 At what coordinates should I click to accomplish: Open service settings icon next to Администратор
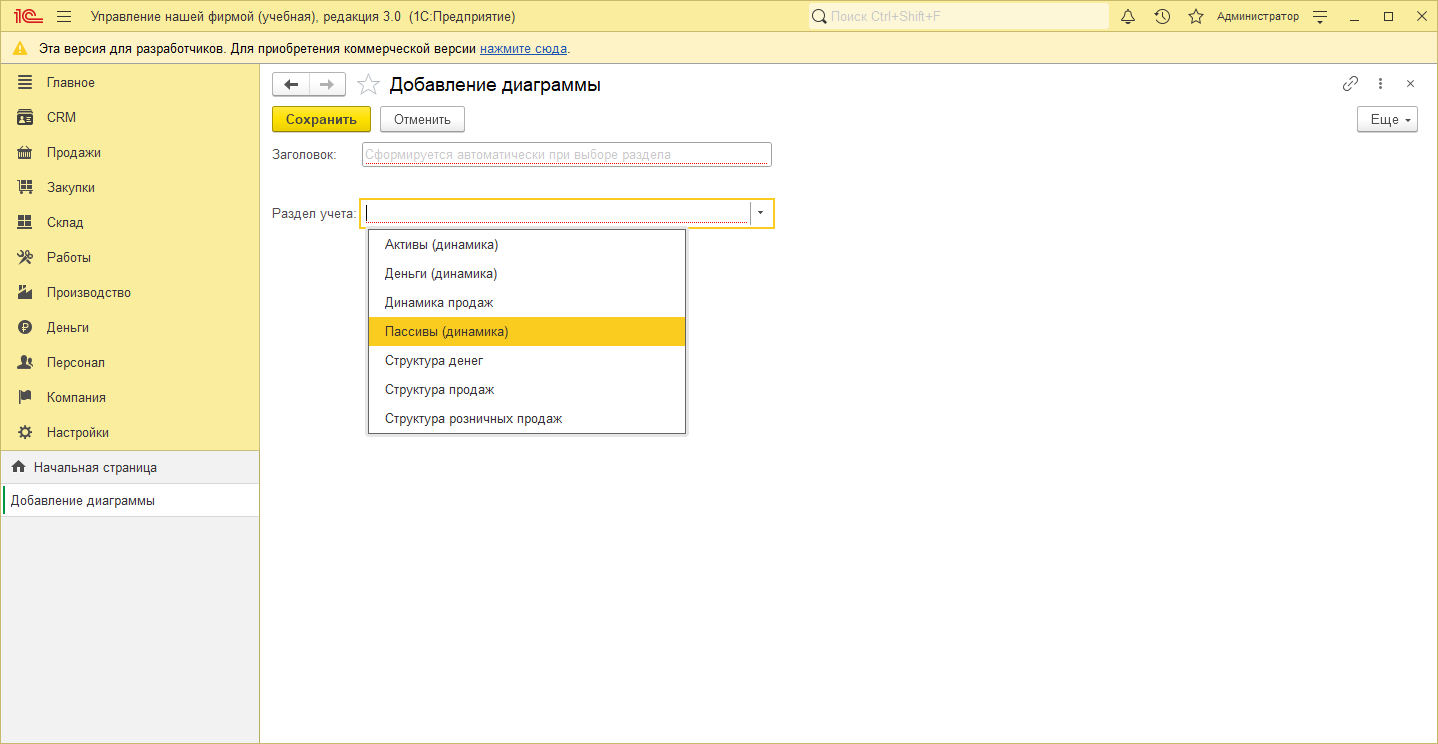tap(1320, 17)
